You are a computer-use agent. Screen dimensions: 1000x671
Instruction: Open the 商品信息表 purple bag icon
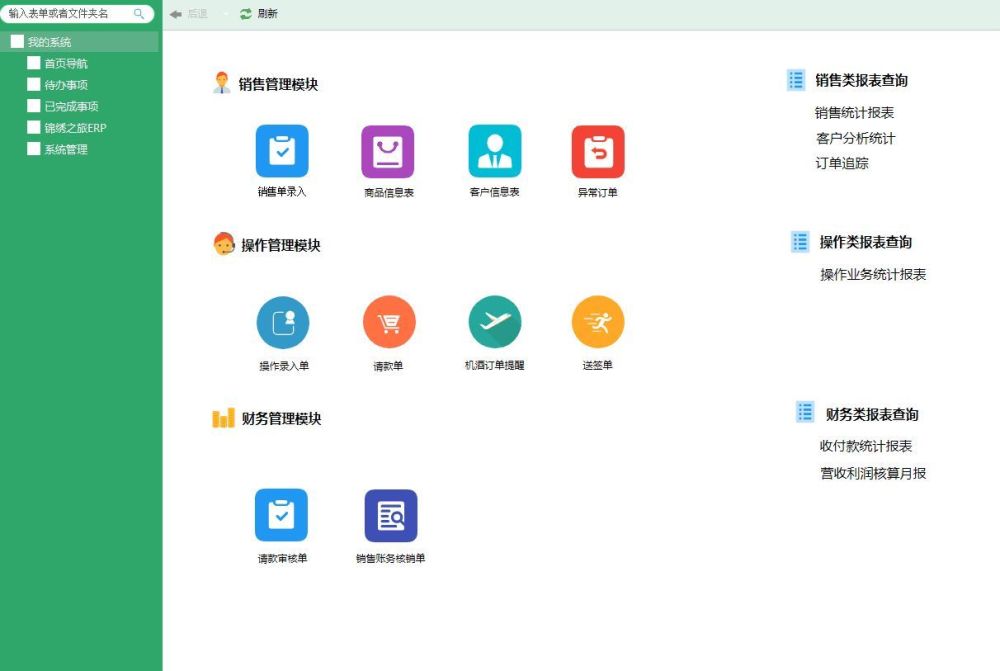pos(388,152)
